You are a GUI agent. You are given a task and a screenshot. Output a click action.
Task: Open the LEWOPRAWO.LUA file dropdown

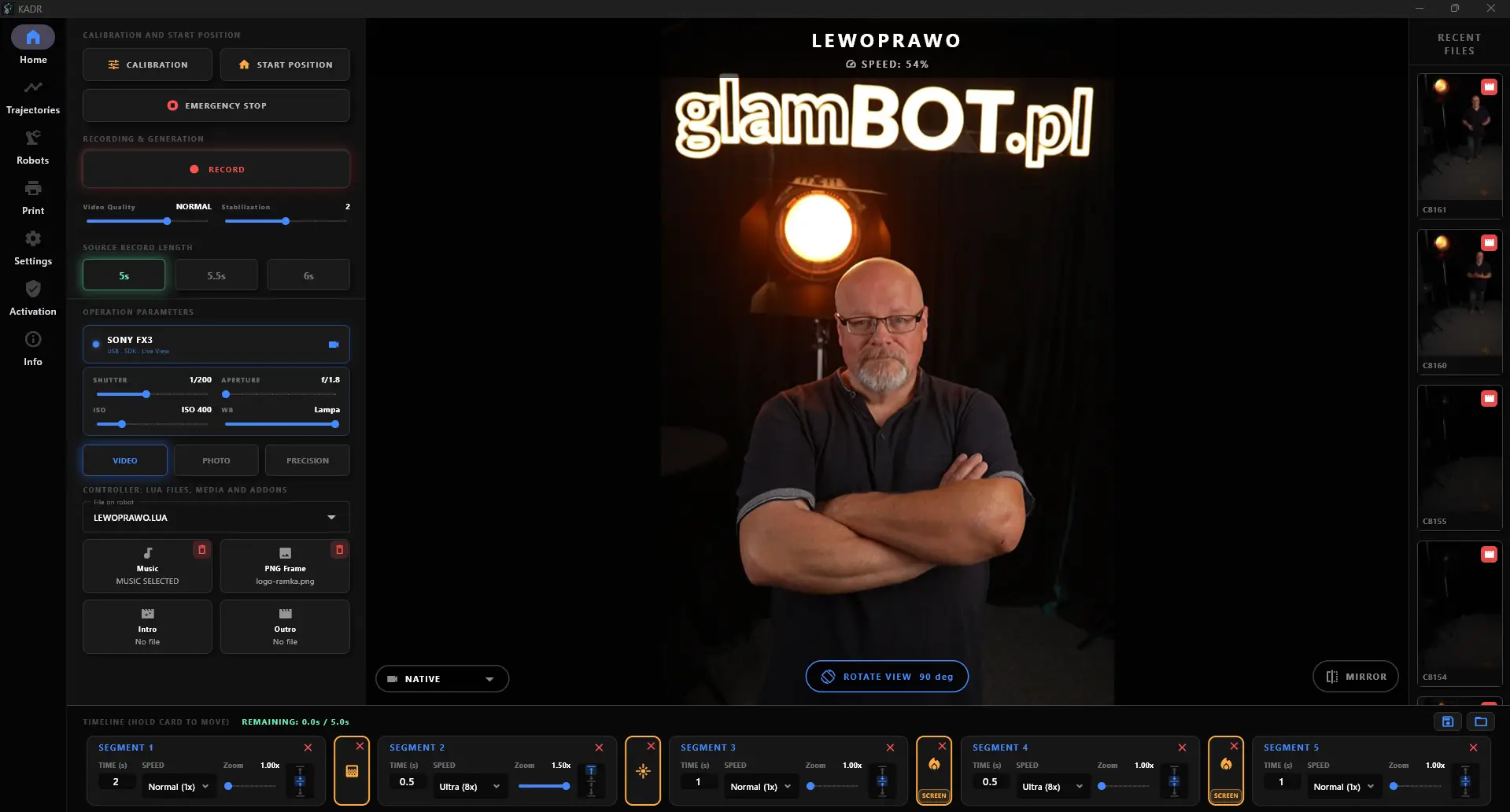[x=216, y=518]
